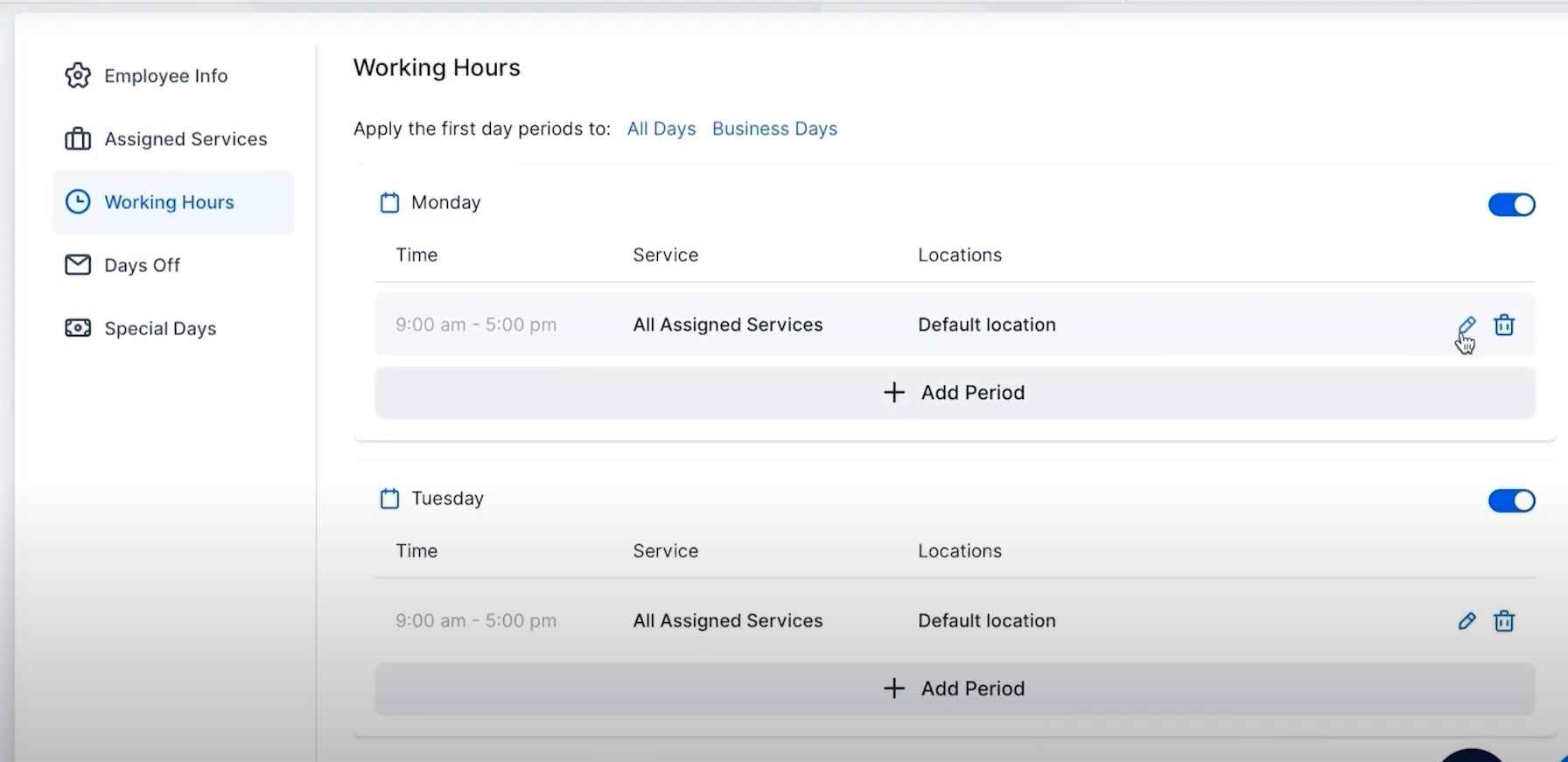
Task: Open the Working Hours tab
Action: tap(169, 202)
